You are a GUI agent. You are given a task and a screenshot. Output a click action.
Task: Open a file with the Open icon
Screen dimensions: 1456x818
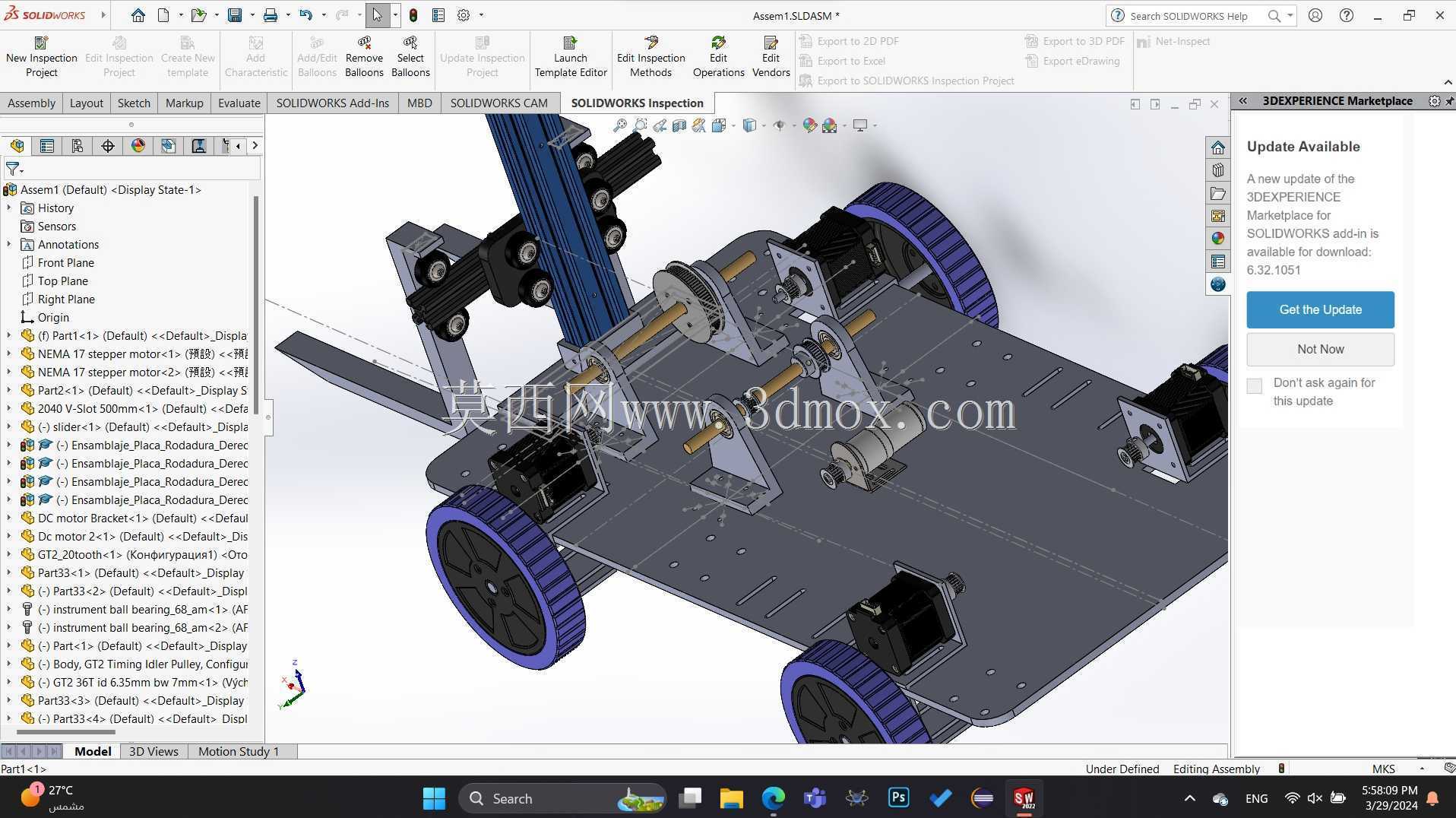(198, 15)
